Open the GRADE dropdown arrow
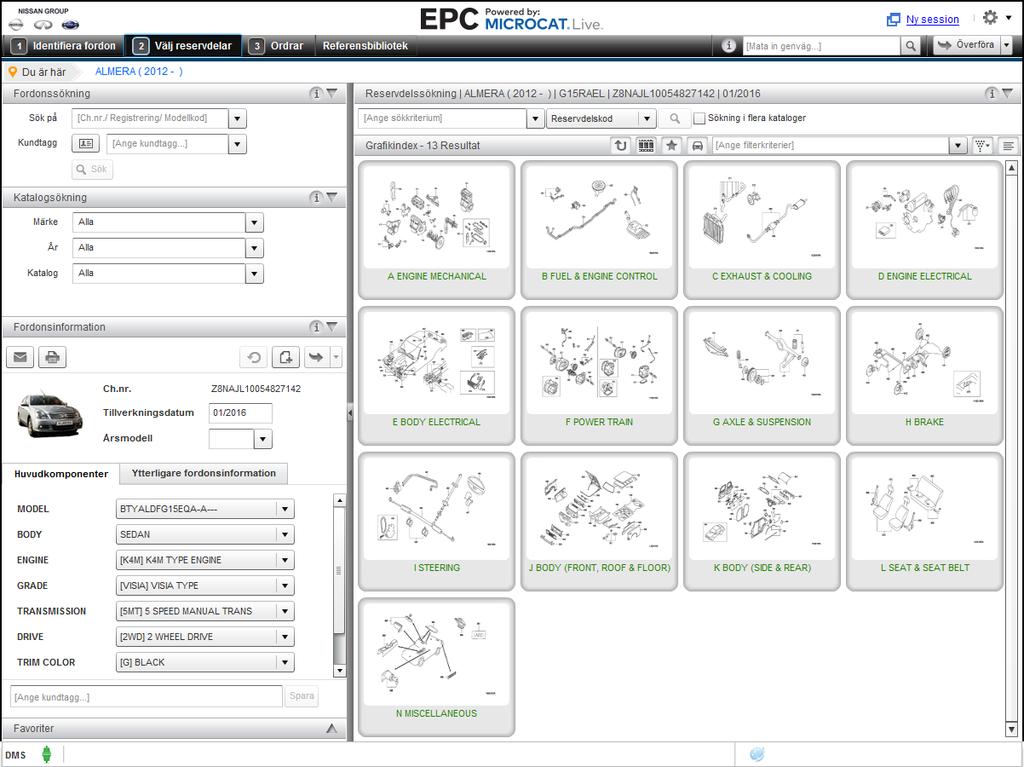Image resolution: width=1024 pixels, height=767 pixels. [285, 585]
